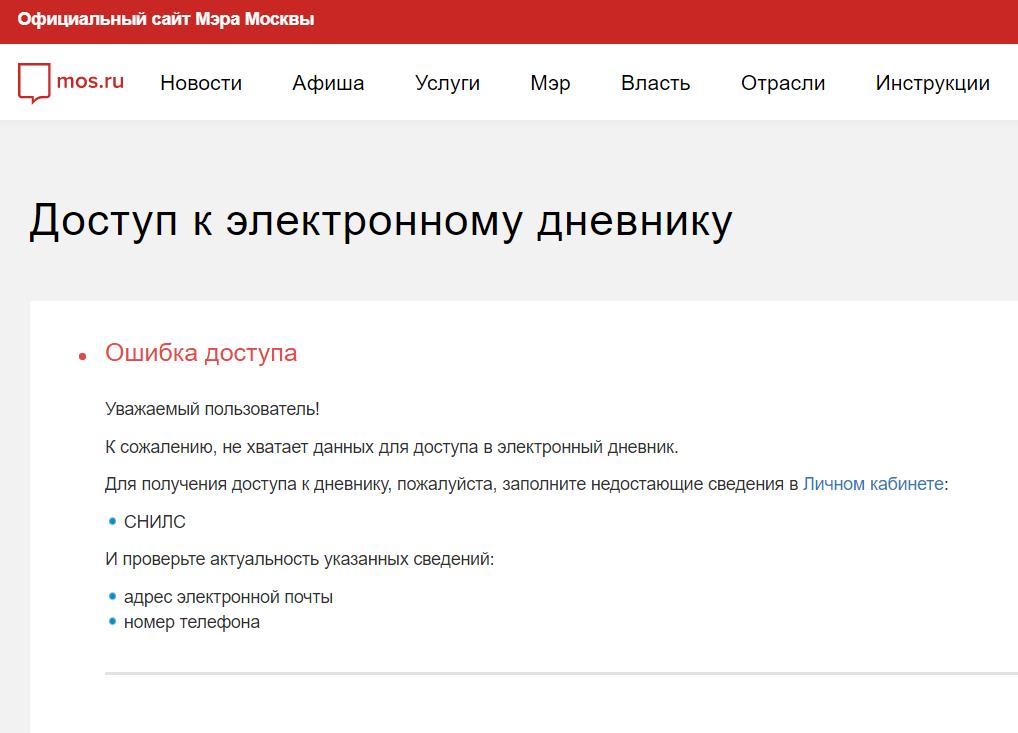This screenshot has height=733, width=1018.
Task: Click the адрес электронной почты list item
Action: coord(228,597)
